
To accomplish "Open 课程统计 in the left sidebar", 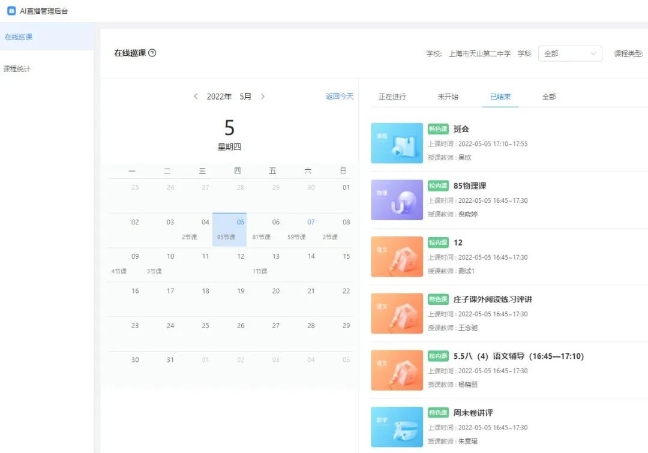I will point(18,69).
